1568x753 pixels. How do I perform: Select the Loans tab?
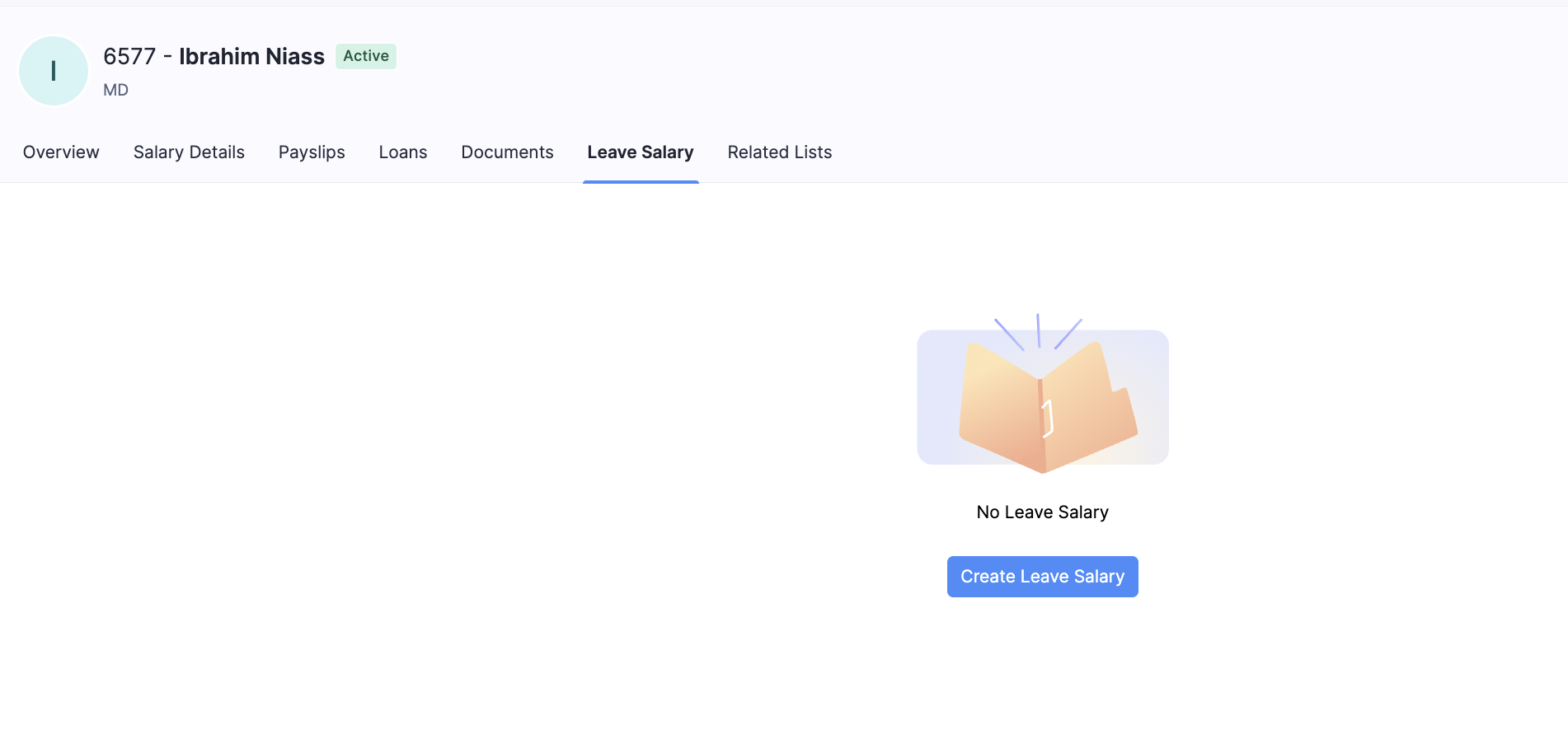pyautogui.click(x=402, y=152)
